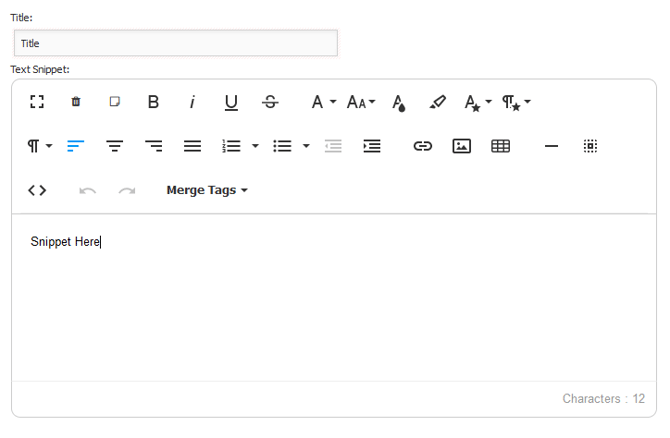Toggle bold formatting
The image size is (670, 438).
coord(153,102)
